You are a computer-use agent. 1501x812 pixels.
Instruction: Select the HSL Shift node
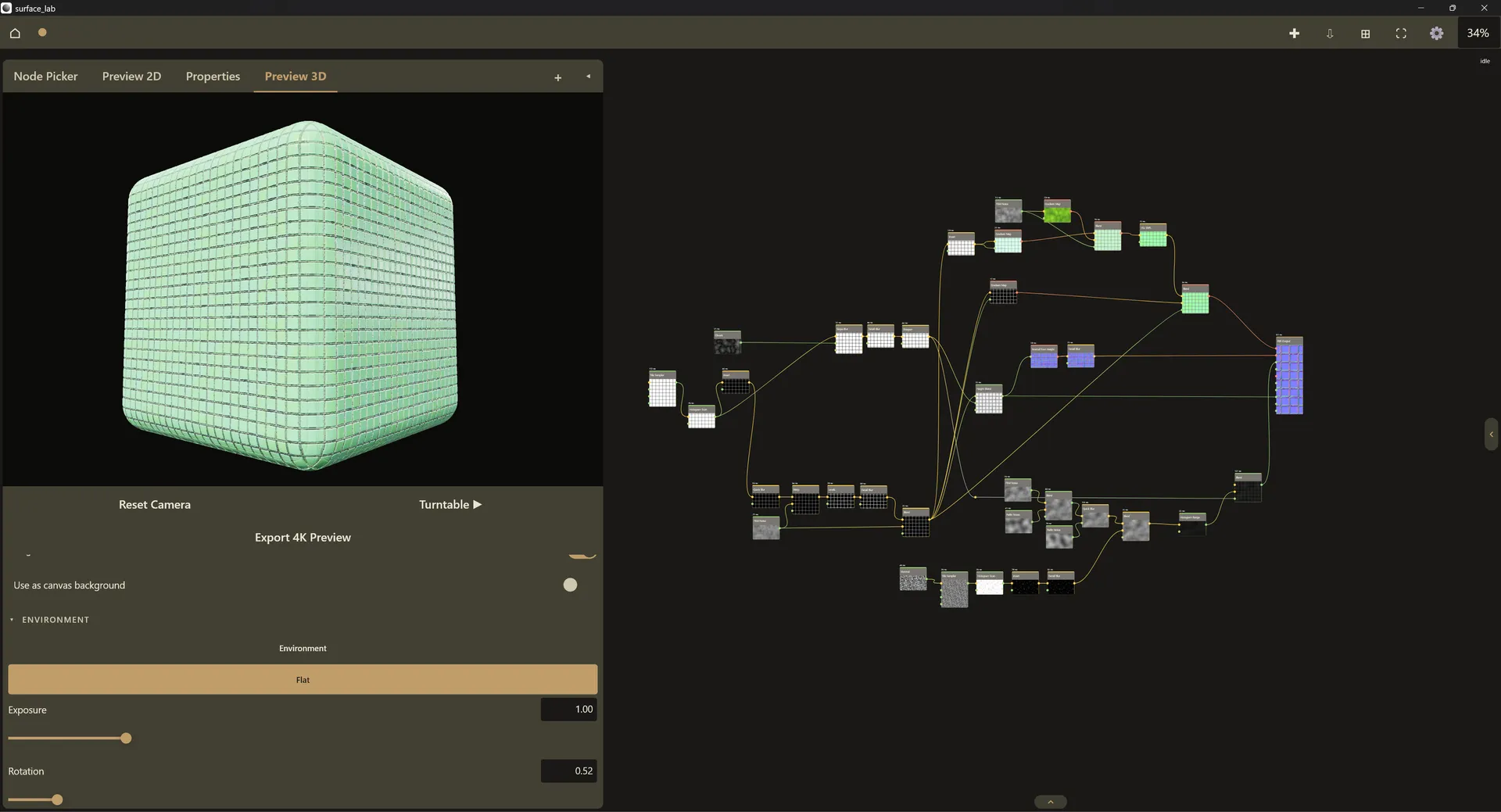click(x=1152, y=235)
